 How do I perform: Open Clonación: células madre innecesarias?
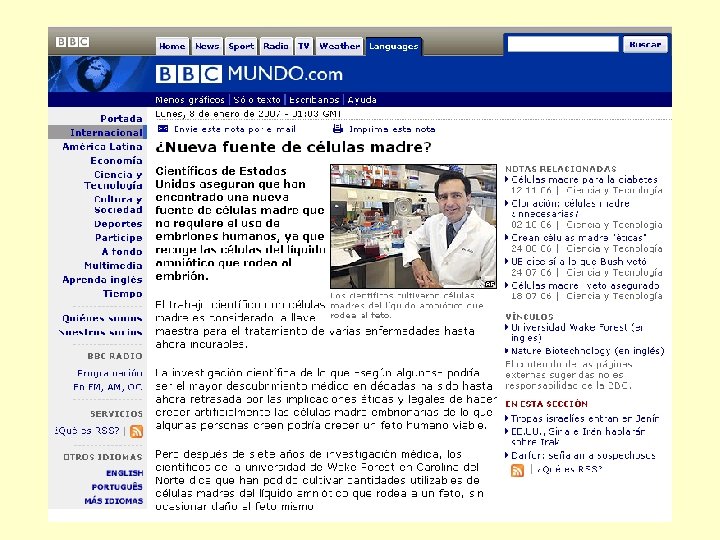tap(570, 208)
